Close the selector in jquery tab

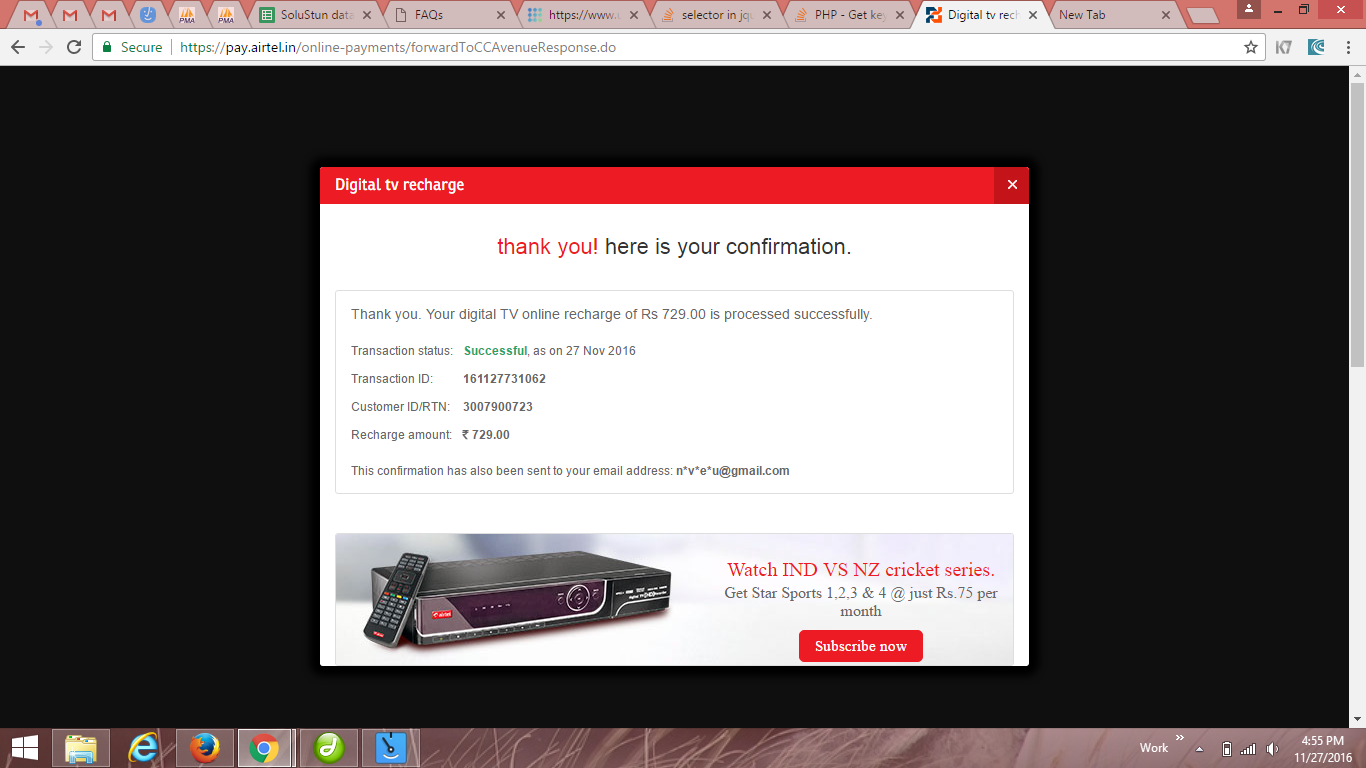tap(767, 15)
